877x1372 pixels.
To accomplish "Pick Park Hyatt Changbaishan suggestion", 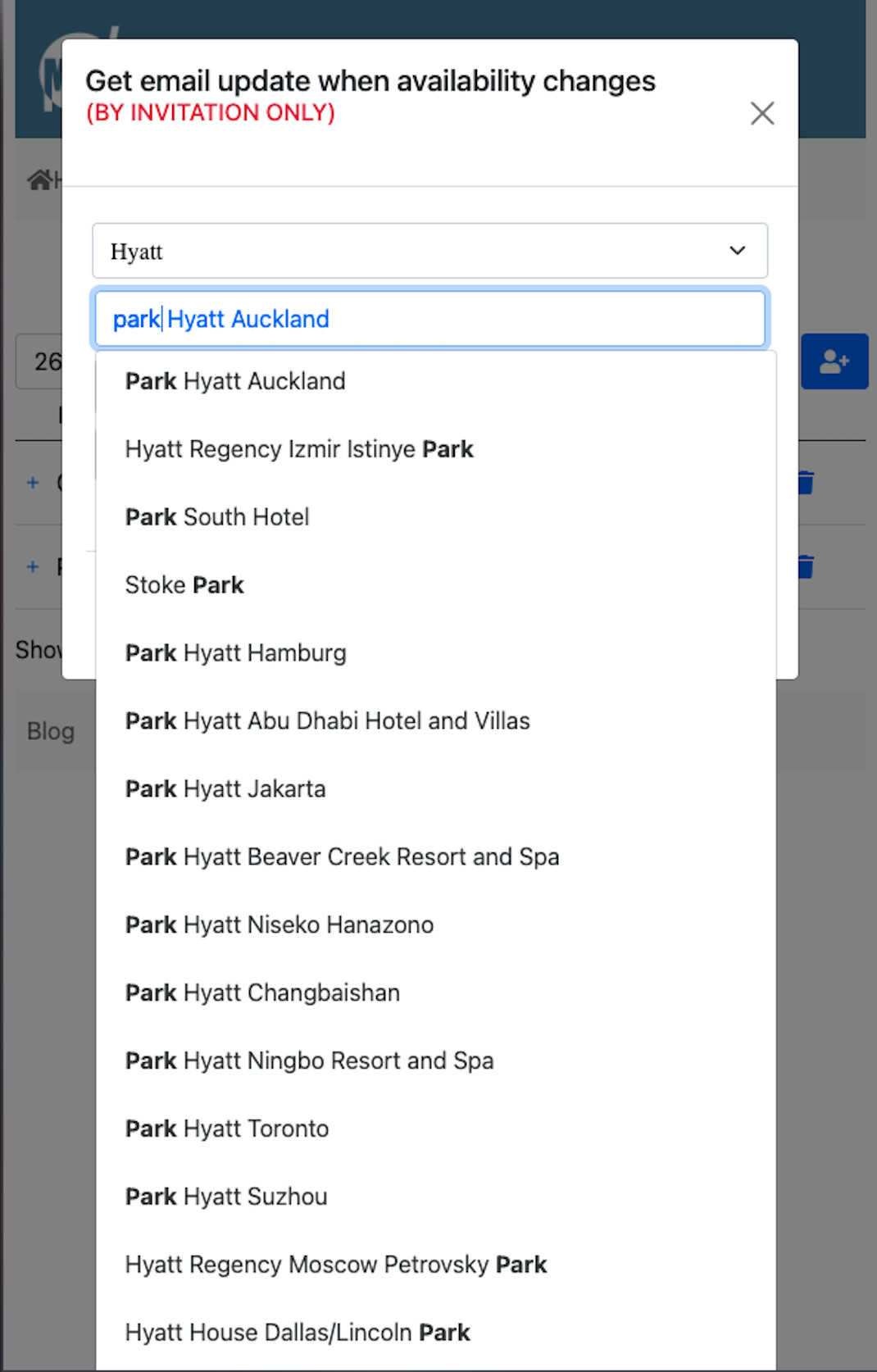I will (435, 993).
